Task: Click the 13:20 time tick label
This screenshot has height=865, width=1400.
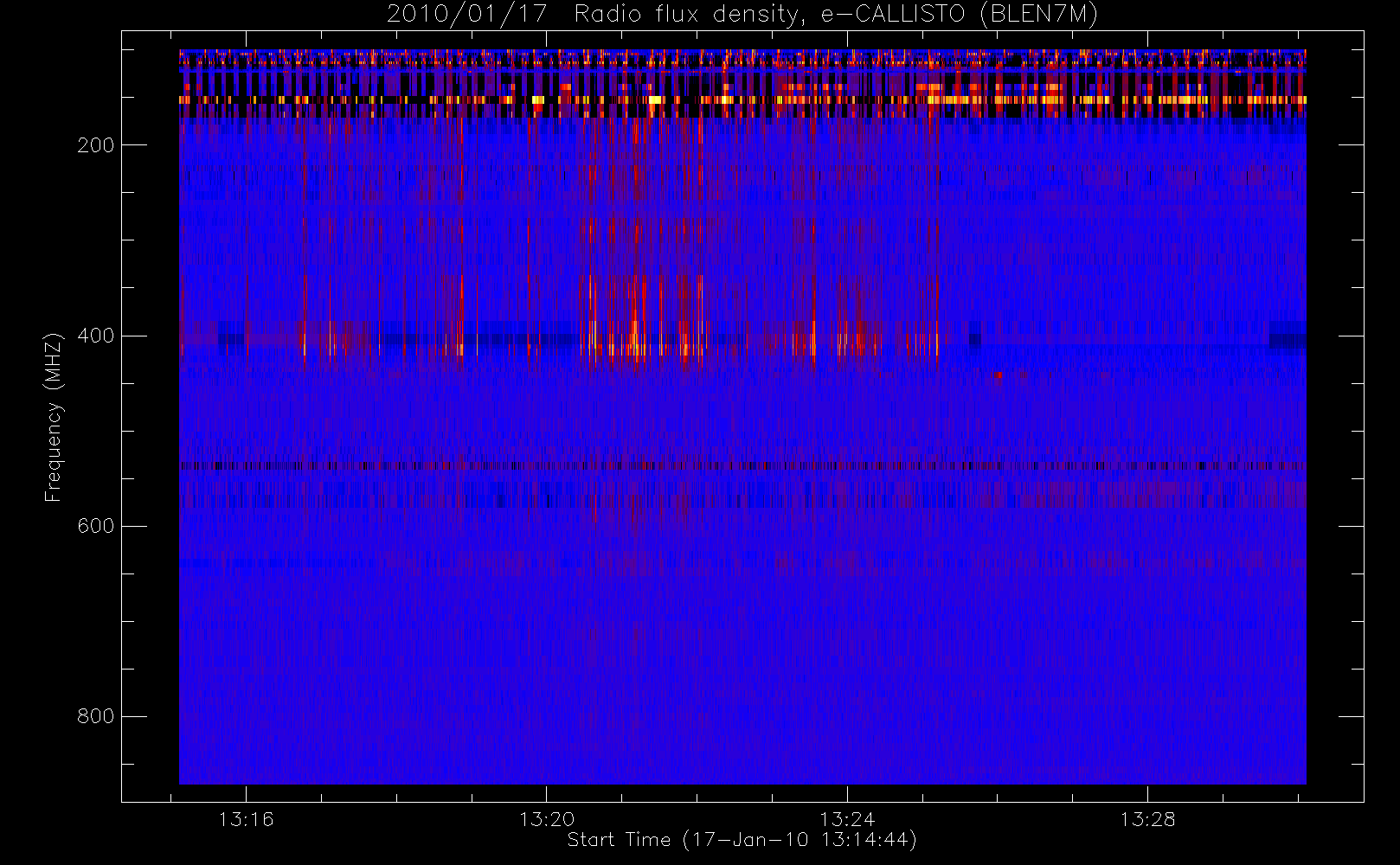Action: tap(547, 819)
